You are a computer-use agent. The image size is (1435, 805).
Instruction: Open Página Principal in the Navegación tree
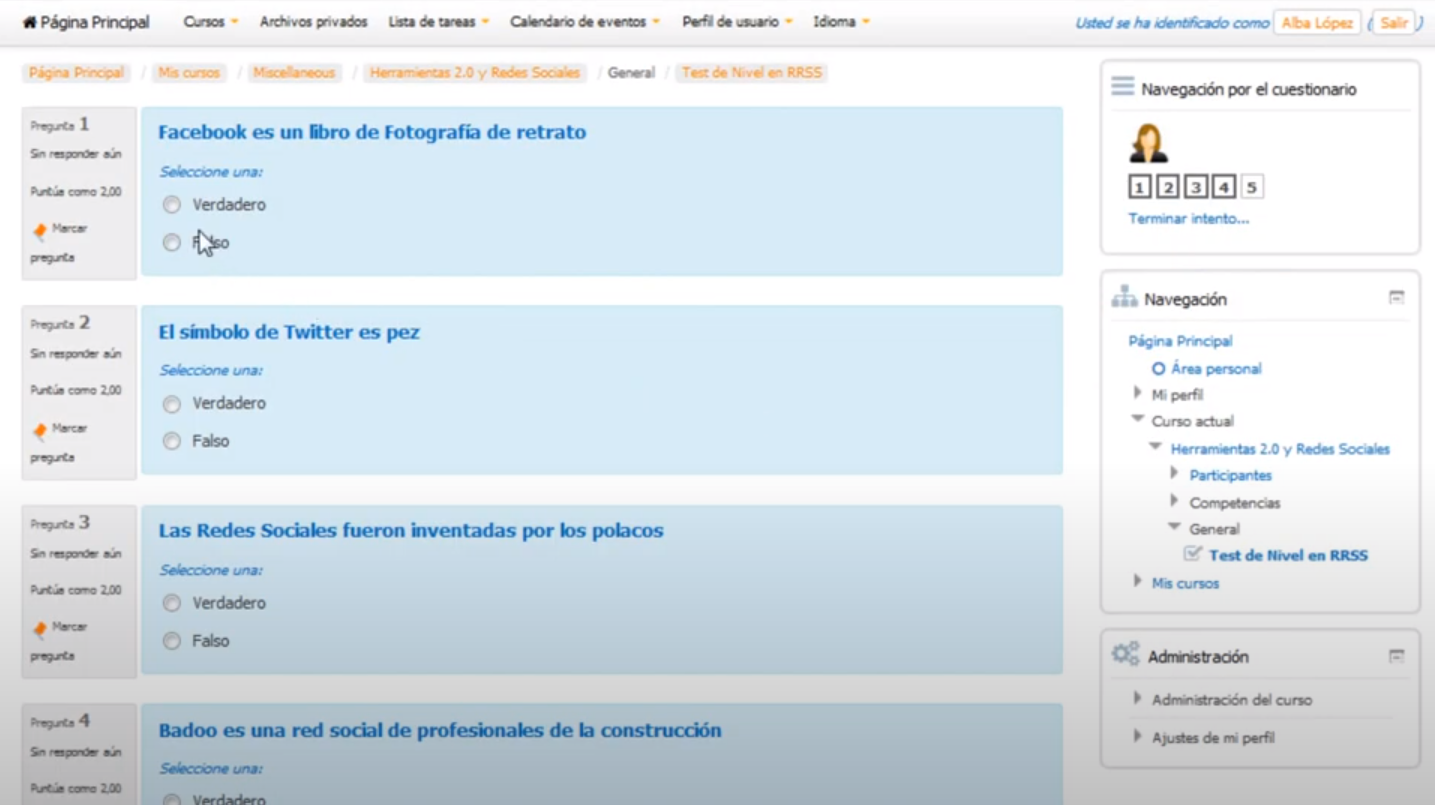1180,341
